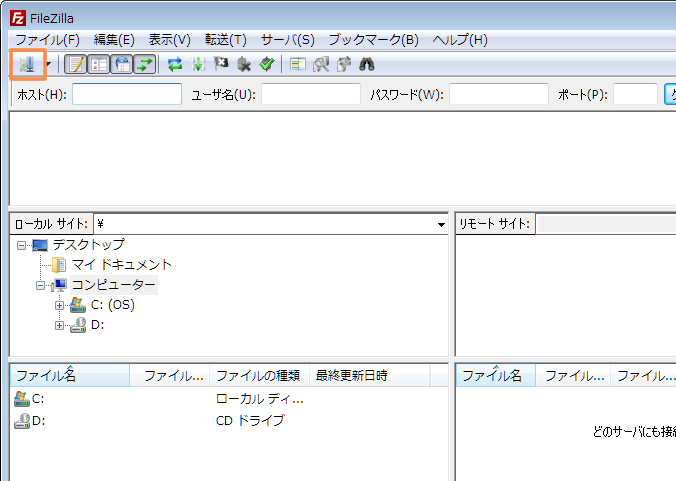Open the ファイル(F) menu
This screenshot has width=676, height=481.
point(47,40)
